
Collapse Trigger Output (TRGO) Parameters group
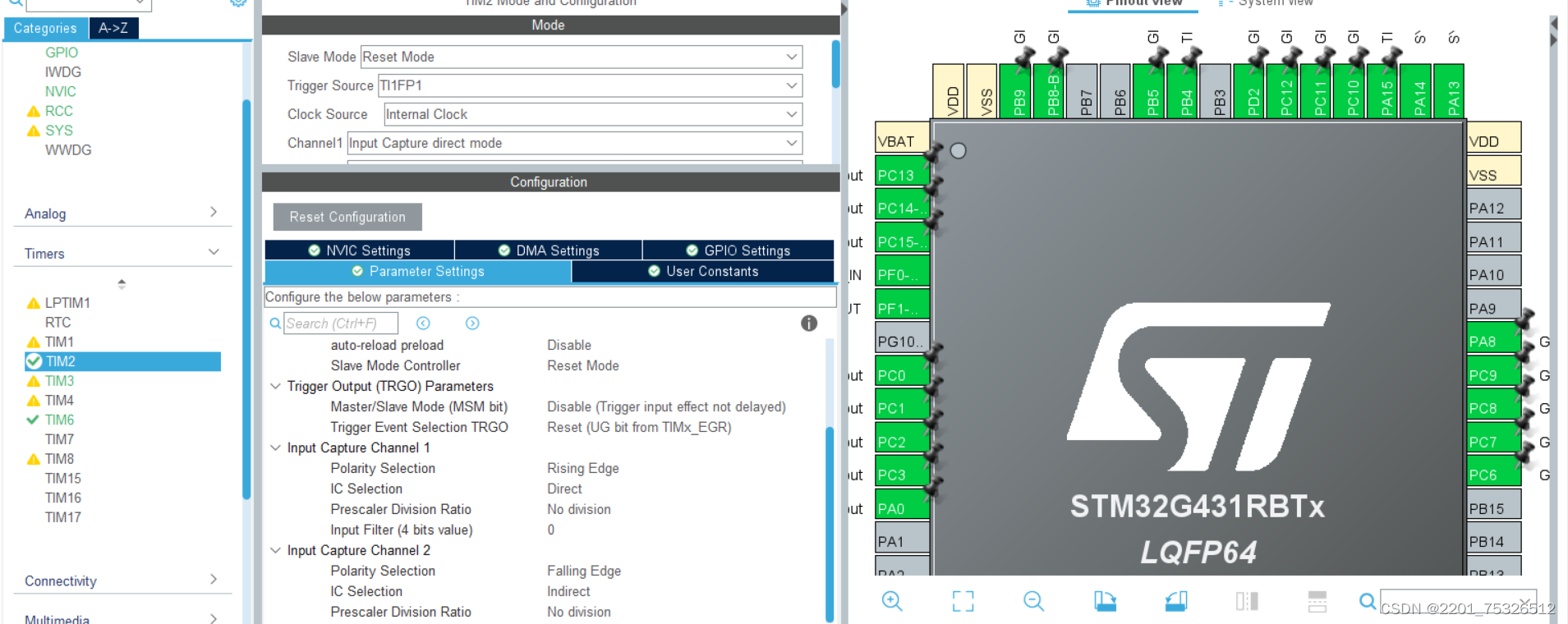pyautogui.click(x=276, y=386)
